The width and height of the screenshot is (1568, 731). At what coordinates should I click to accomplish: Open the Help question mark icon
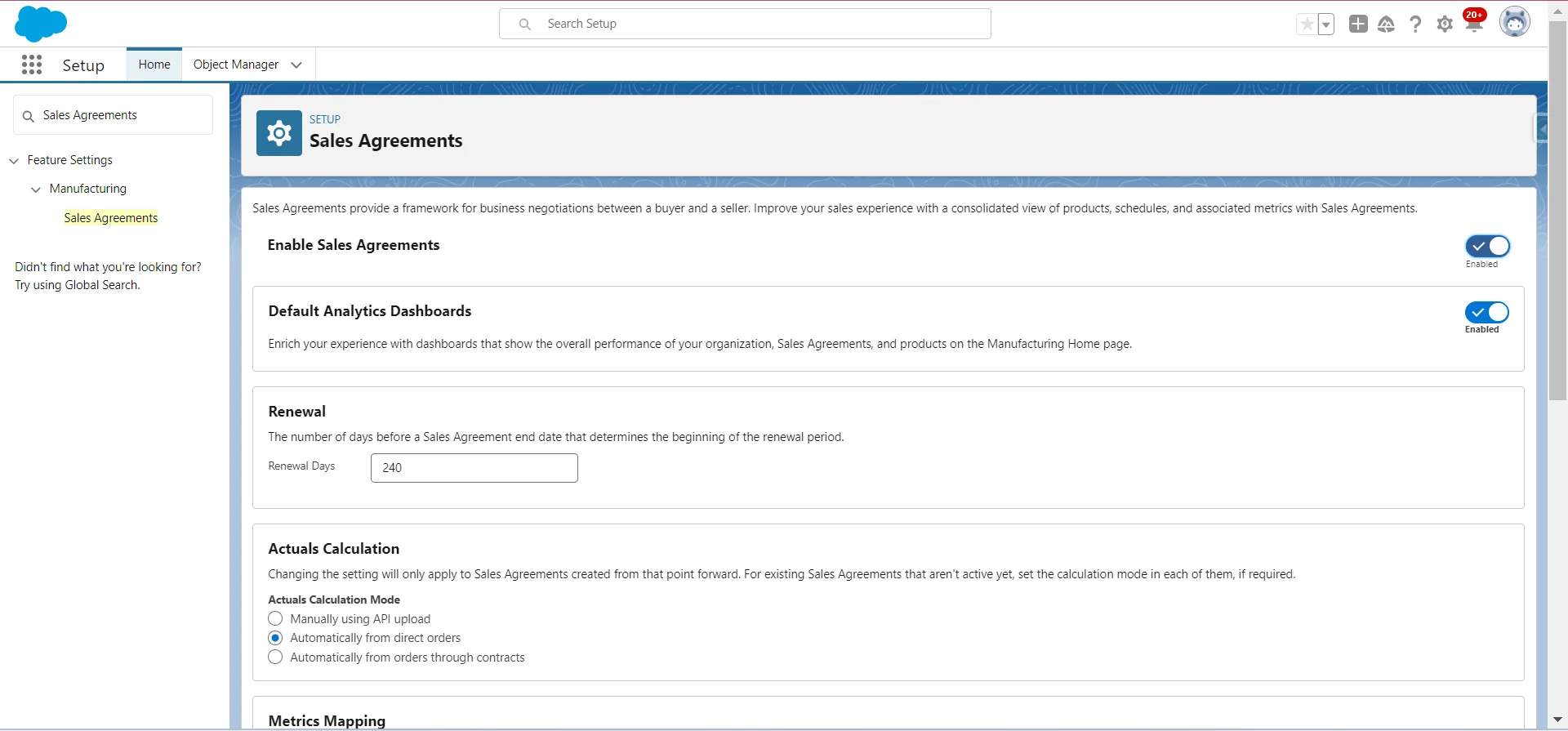[x=1415, y=25]
